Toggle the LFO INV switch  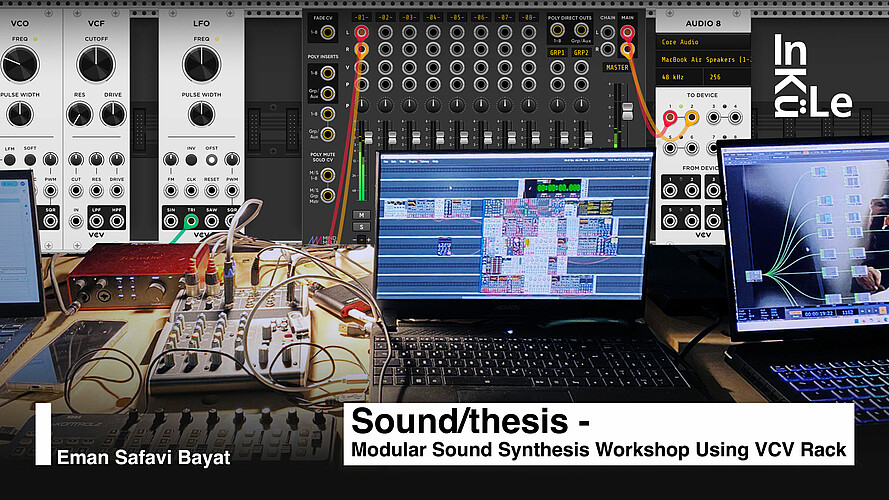pyautogui.click(x=191, y=160)
